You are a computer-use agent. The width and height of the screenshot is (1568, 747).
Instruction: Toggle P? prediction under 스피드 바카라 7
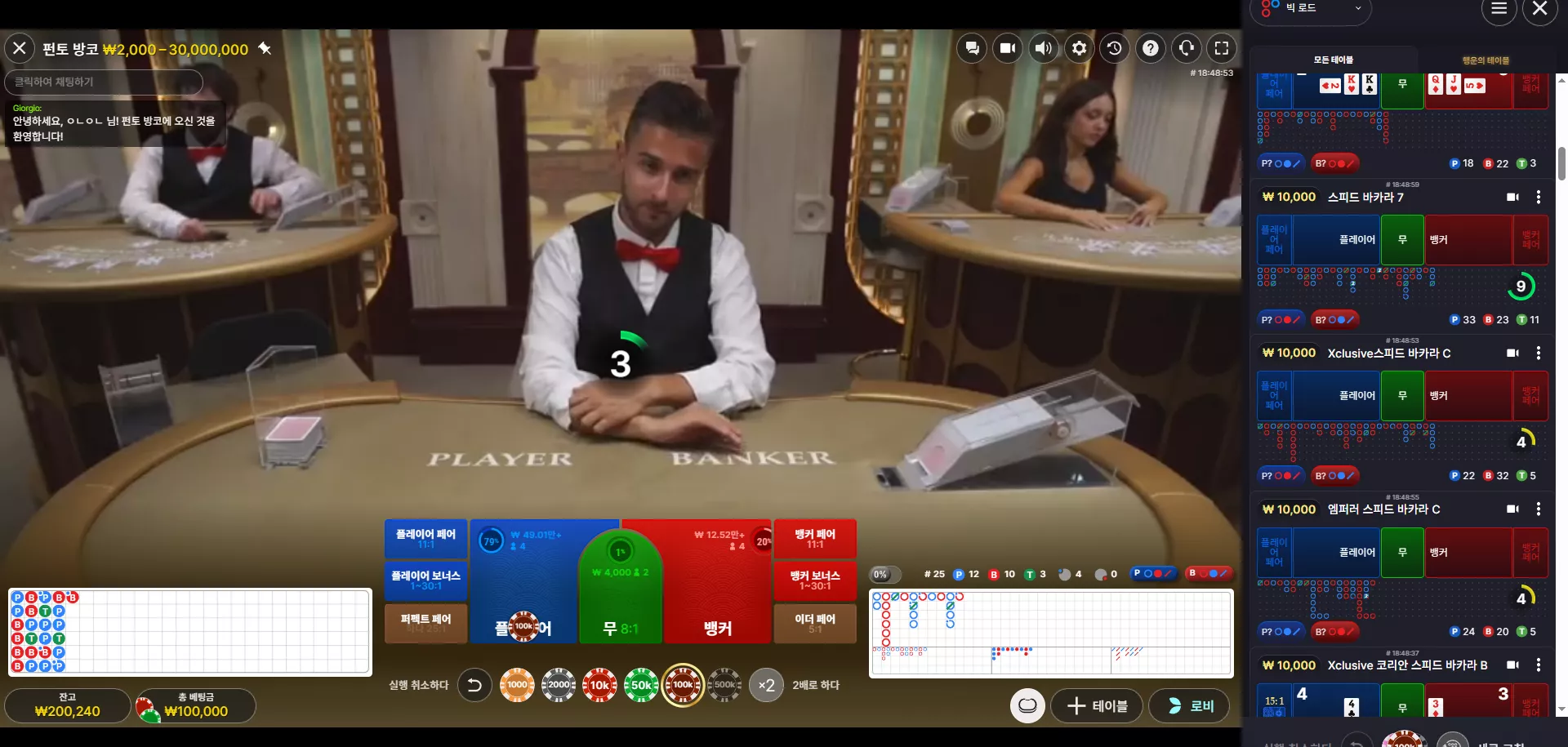coord(1281,319)
